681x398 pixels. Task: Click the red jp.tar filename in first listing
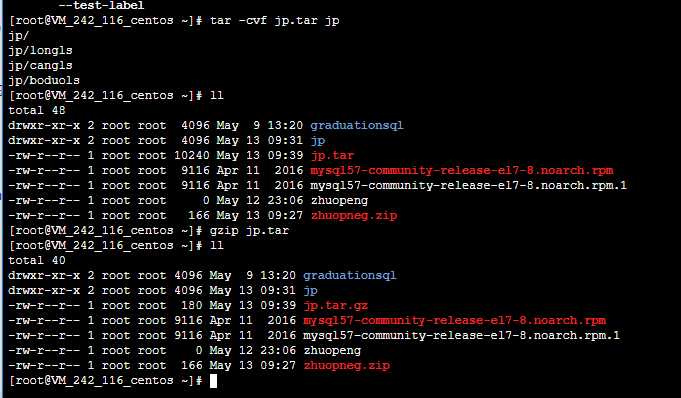pyautogui.click(x=332, y=156)
